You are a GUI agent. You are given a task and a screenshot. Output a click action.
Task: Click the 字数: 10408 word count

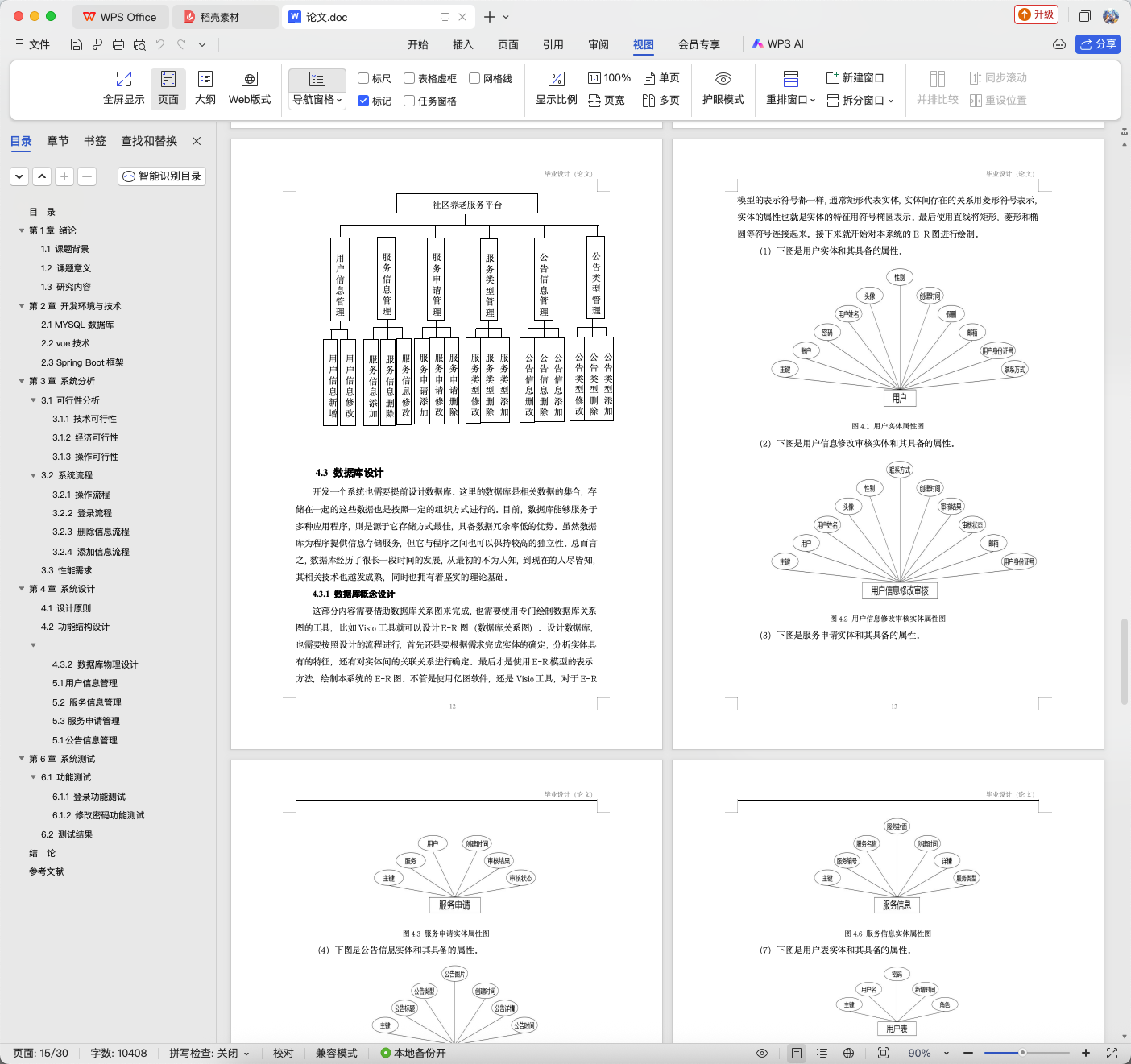point(118,1053)
